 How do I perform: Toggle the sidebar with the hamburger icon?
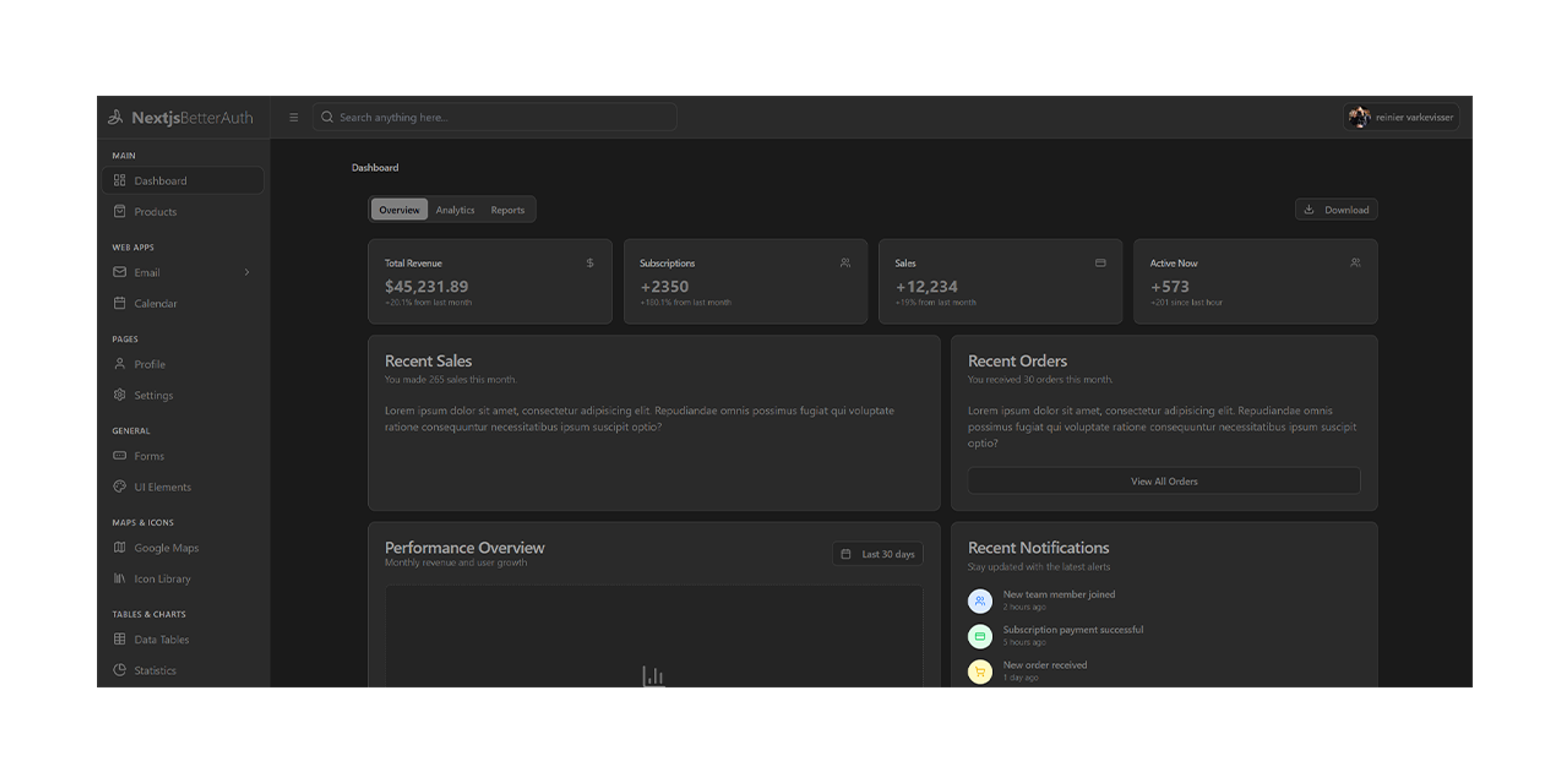click(x=294, y=118)
